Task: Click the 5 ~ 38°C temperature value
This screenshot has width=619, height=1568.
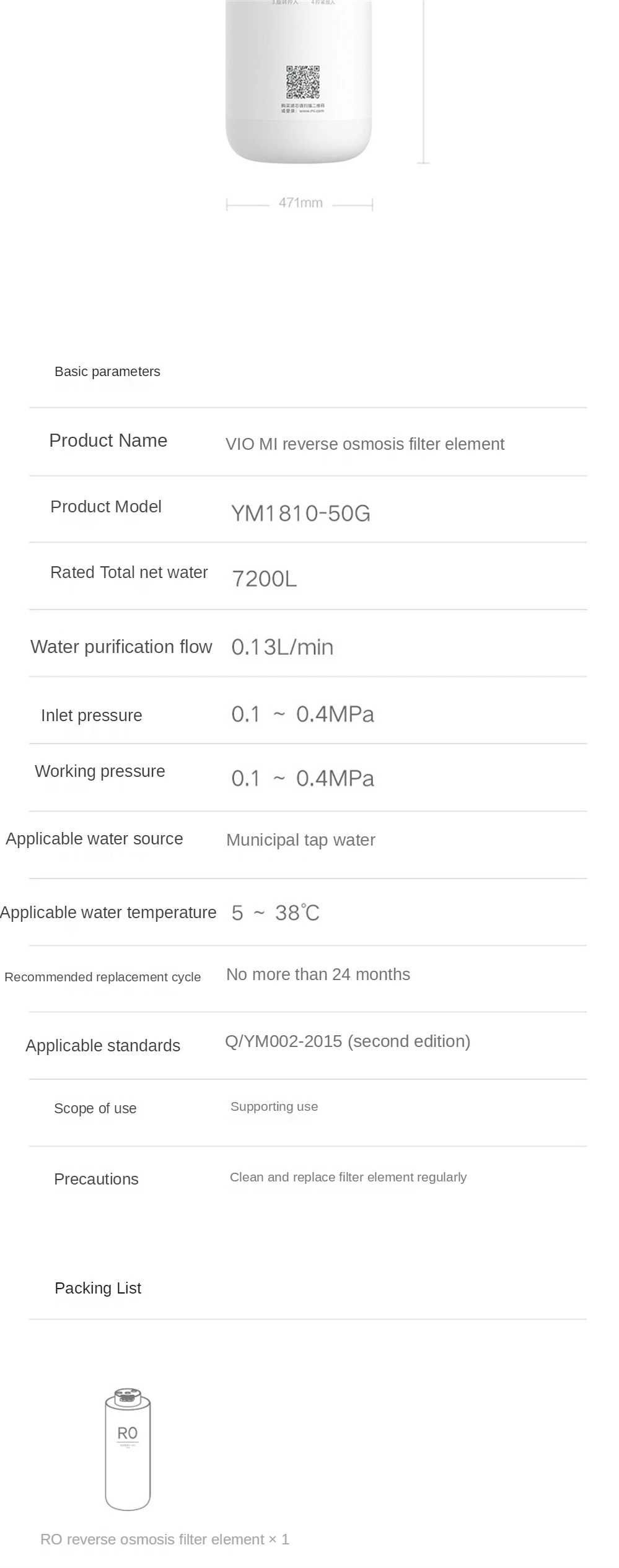Action: (275, 913)
